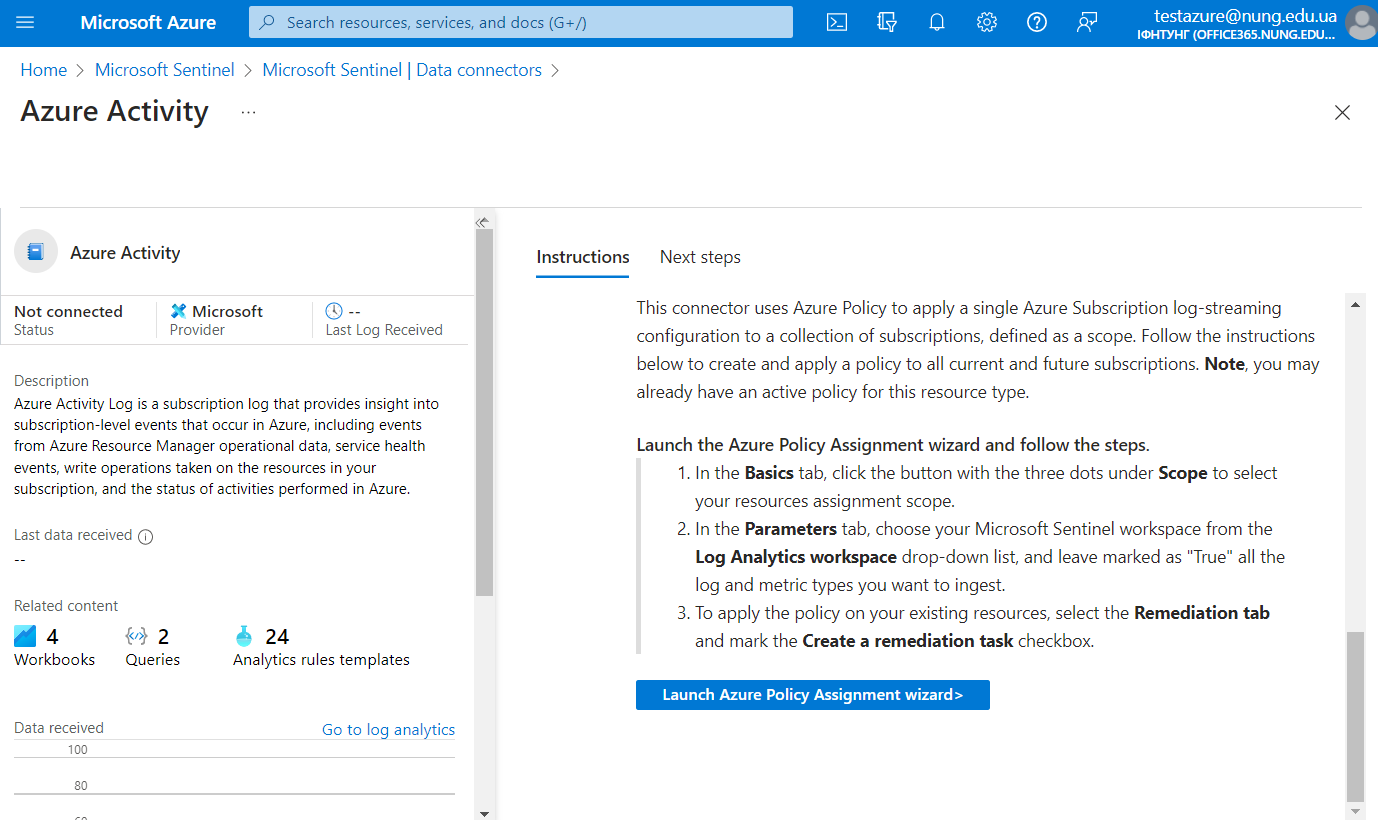Collapse the connector details pane with the chevron
Image resolution: width=1378 pixels, height=820 pixels.
coord(483,221)
